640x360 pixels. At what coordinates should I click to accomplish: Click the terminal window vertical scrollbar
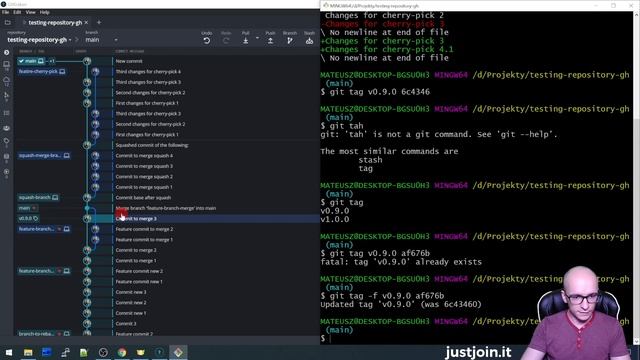tap(636, 178)
